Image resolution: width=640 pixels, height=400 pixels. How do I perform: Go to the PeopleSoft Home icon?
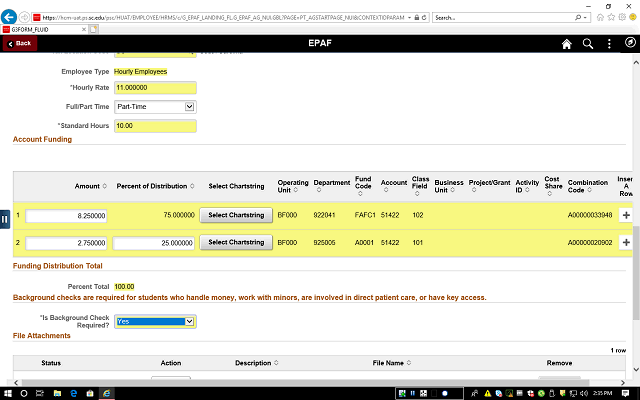(x=567, y=44)
